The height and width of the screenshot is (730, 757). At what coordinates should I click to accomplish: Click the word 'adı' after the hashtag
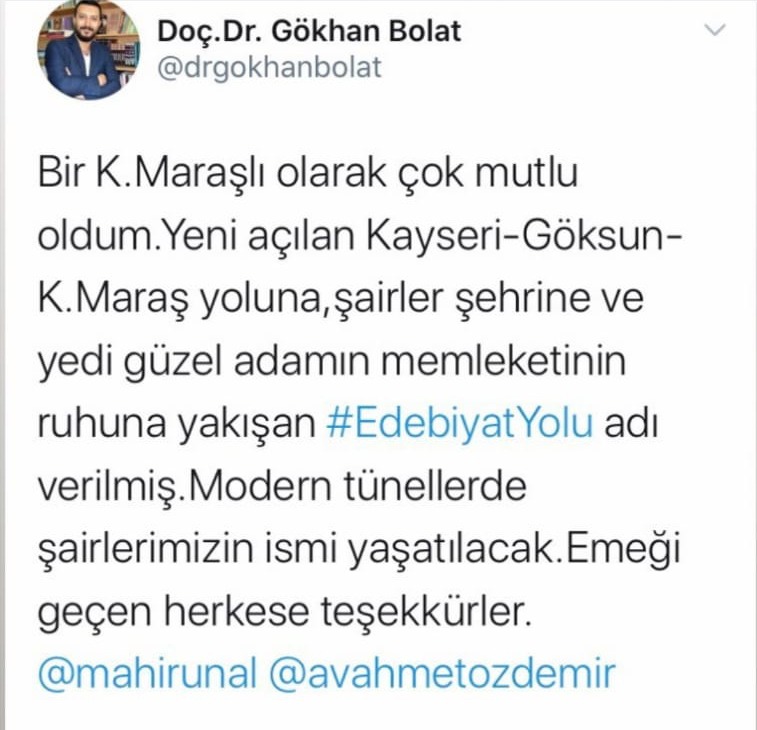click(631, 423)
